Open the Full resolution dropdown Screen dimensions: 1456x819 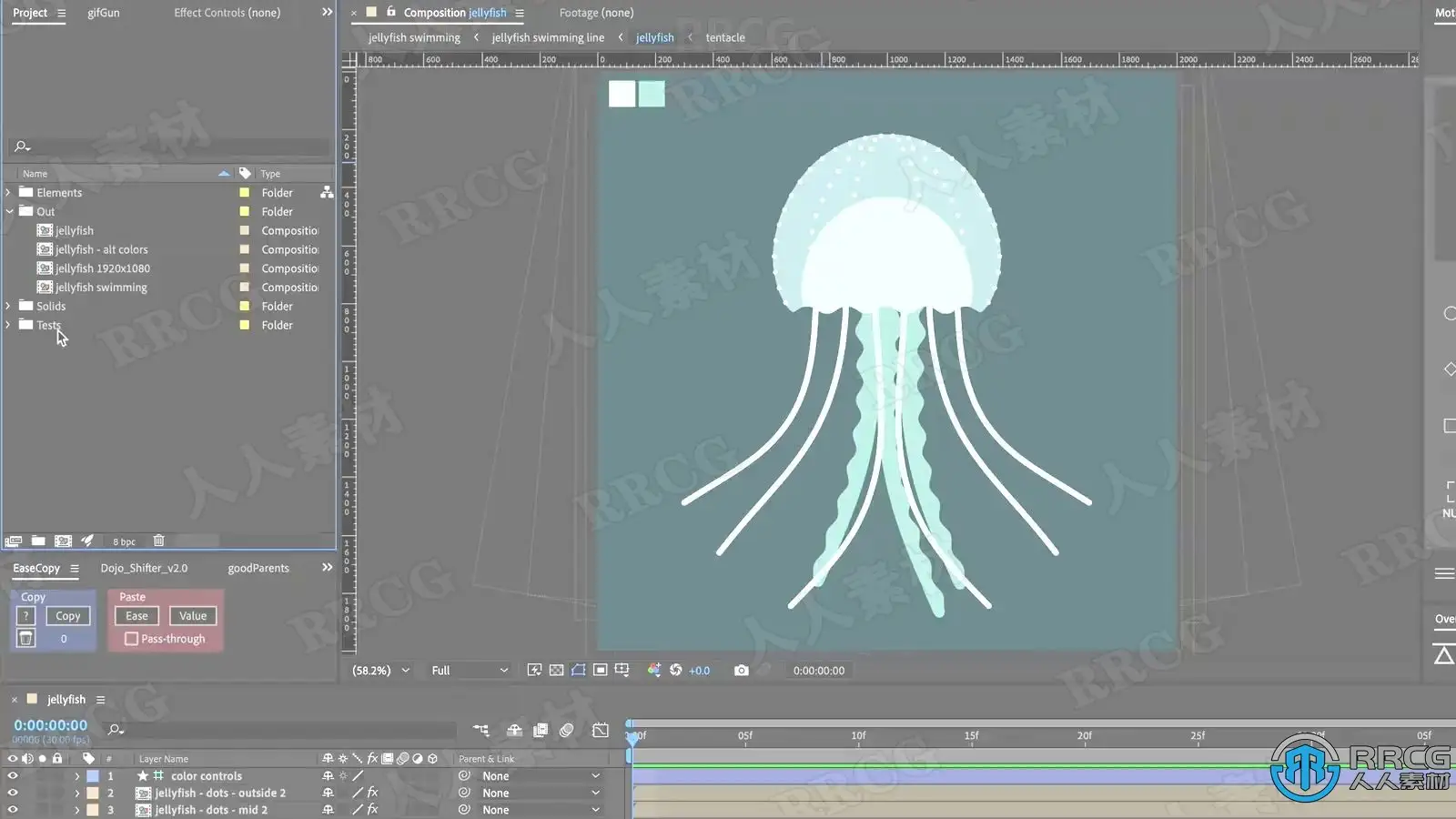coord(469,671)
